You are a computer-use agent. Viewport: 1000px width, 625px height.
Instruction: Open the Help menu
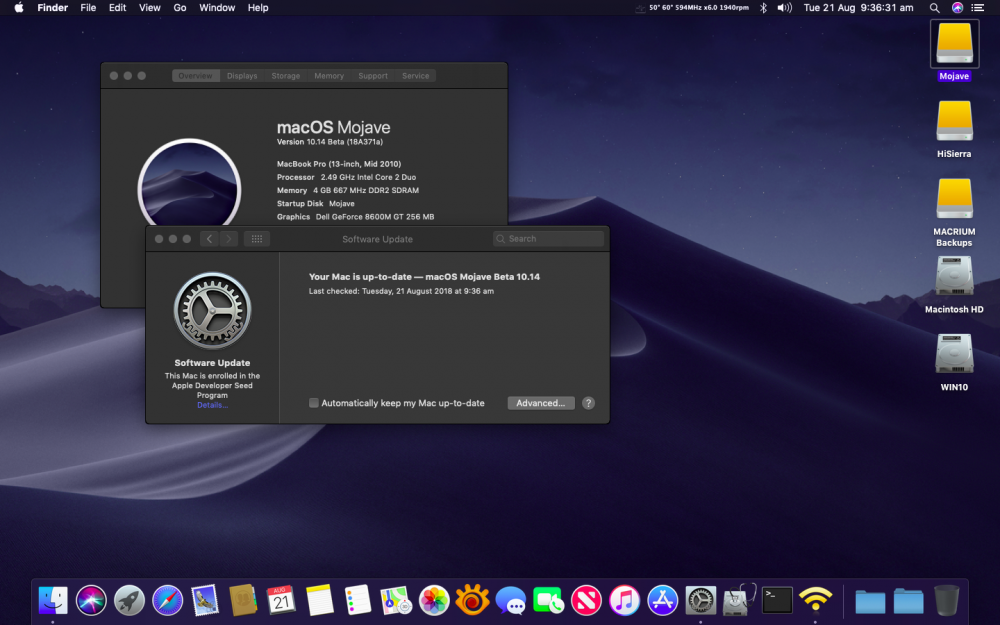tap(258, 8)
